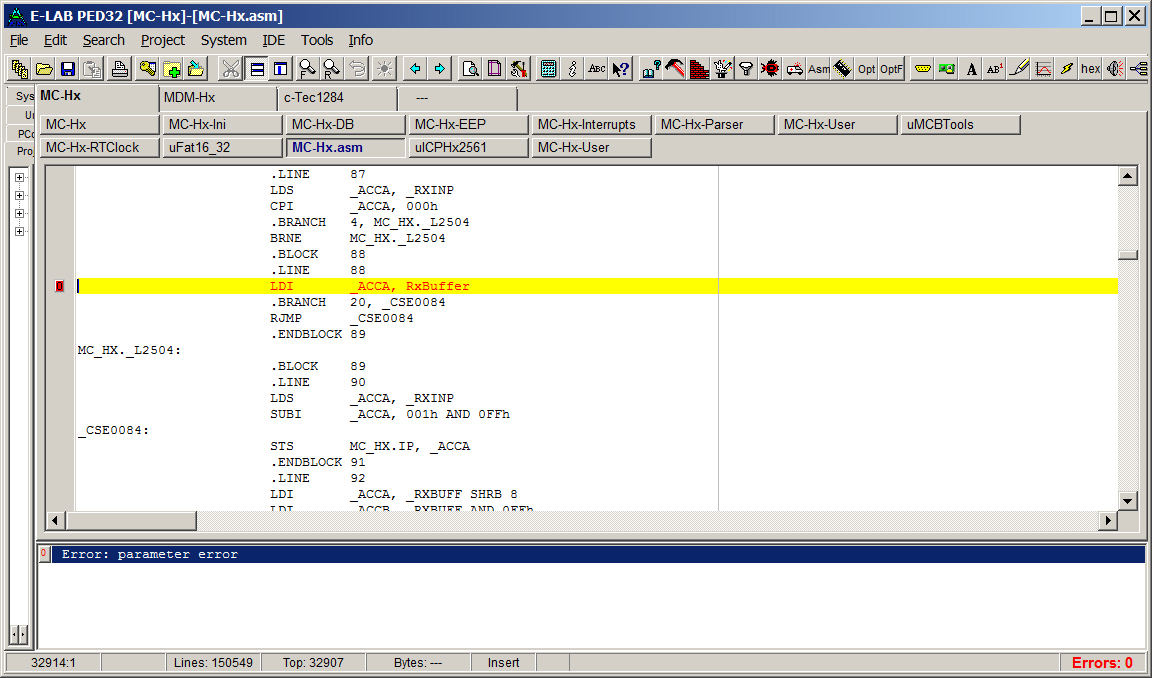Image resolution: width=1152 pixels, height=678 pixels.
Task: Click the speaker toolbar icon
Action: [x=1115, y=69]
